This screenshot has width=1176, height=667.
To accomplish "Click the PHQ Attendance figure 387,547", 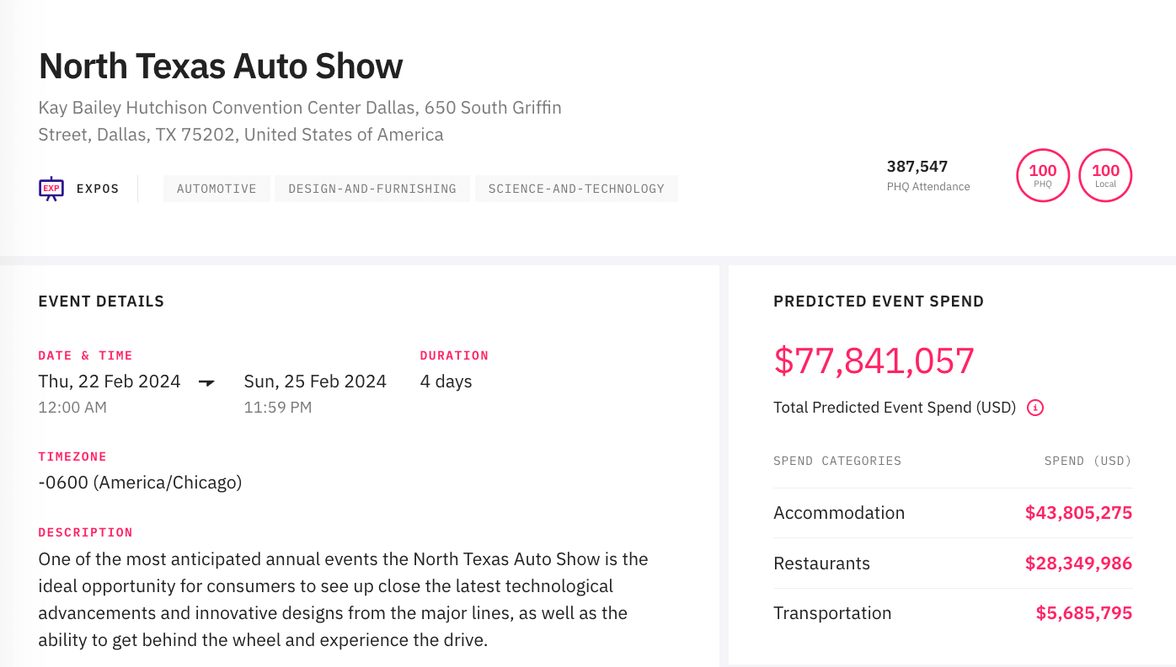I will [917, 166].
